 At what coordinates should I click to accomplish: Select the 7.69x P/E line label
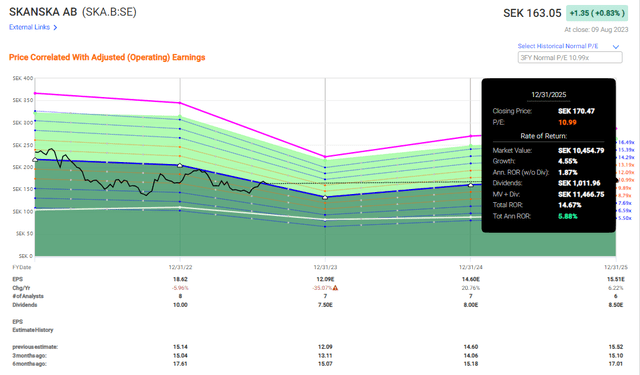pyautogui.click(x=624, y=203)
